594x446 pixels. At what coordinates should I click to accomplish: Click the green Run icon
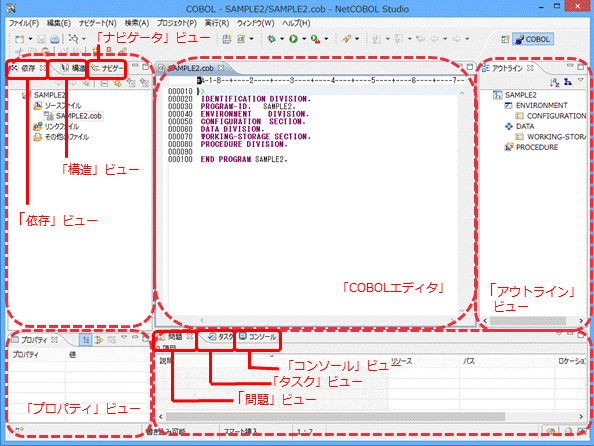tap(294, 39)
